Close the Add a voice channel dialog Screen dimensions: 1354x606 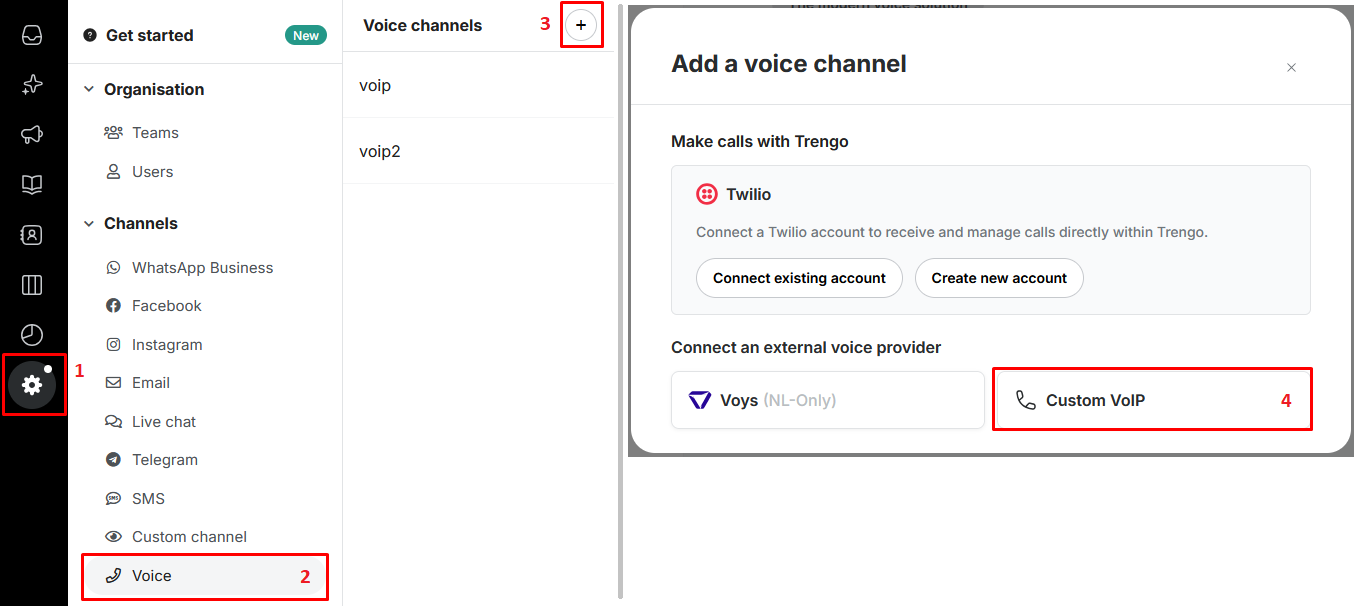pos(1291,68)
